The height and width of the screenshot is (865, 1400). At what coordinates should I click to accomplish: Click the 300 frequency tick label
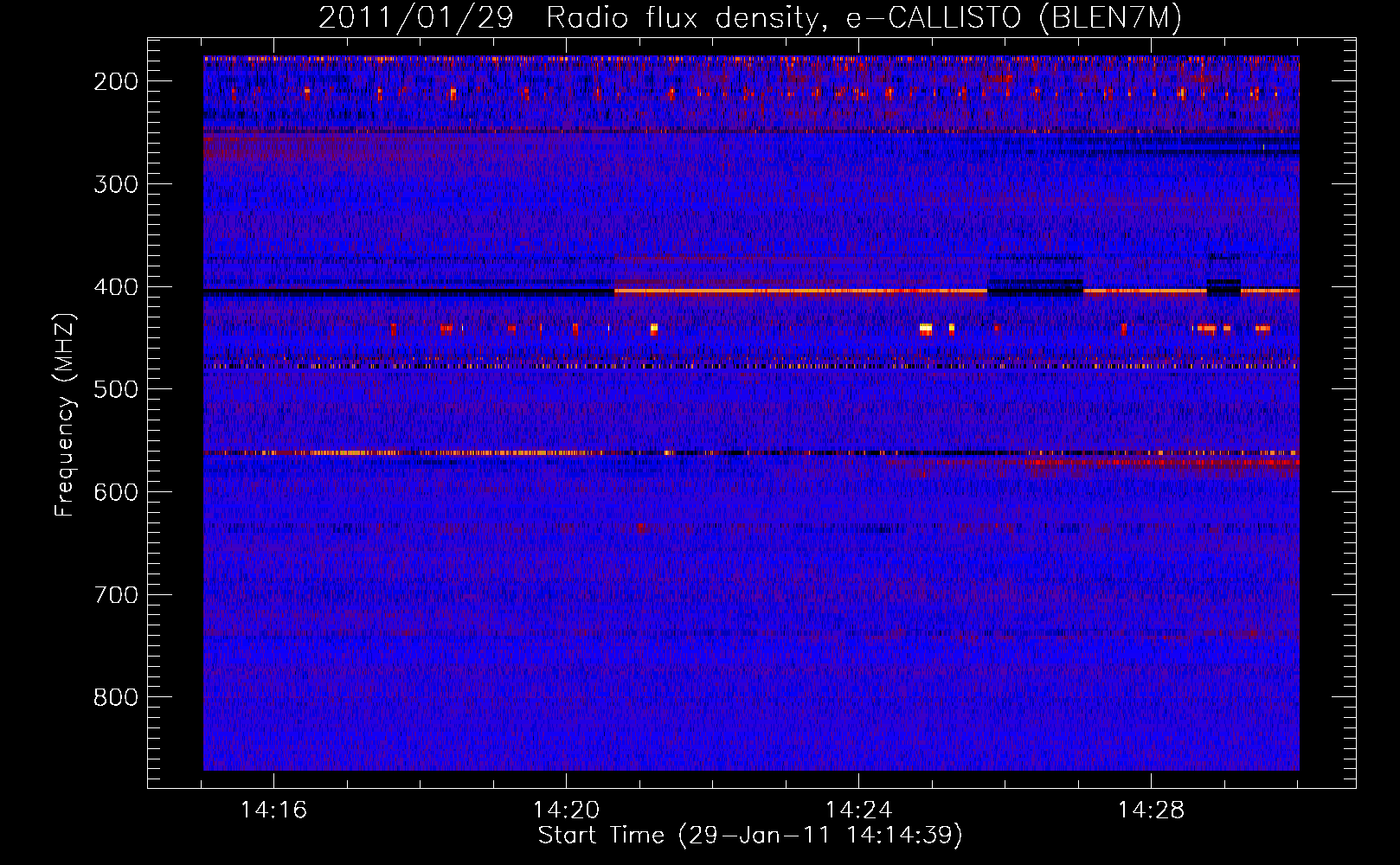[116, 184]
